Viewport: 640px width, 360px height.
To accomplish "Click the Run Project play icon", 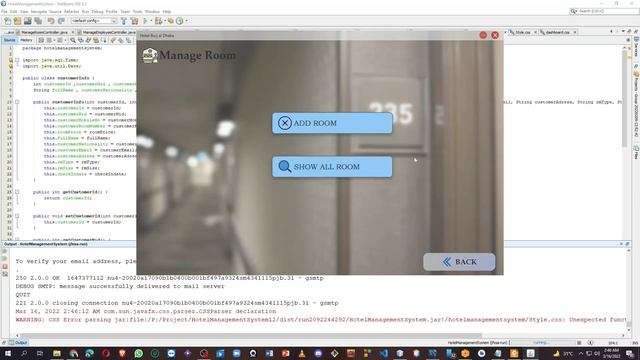I will (145, 21).
